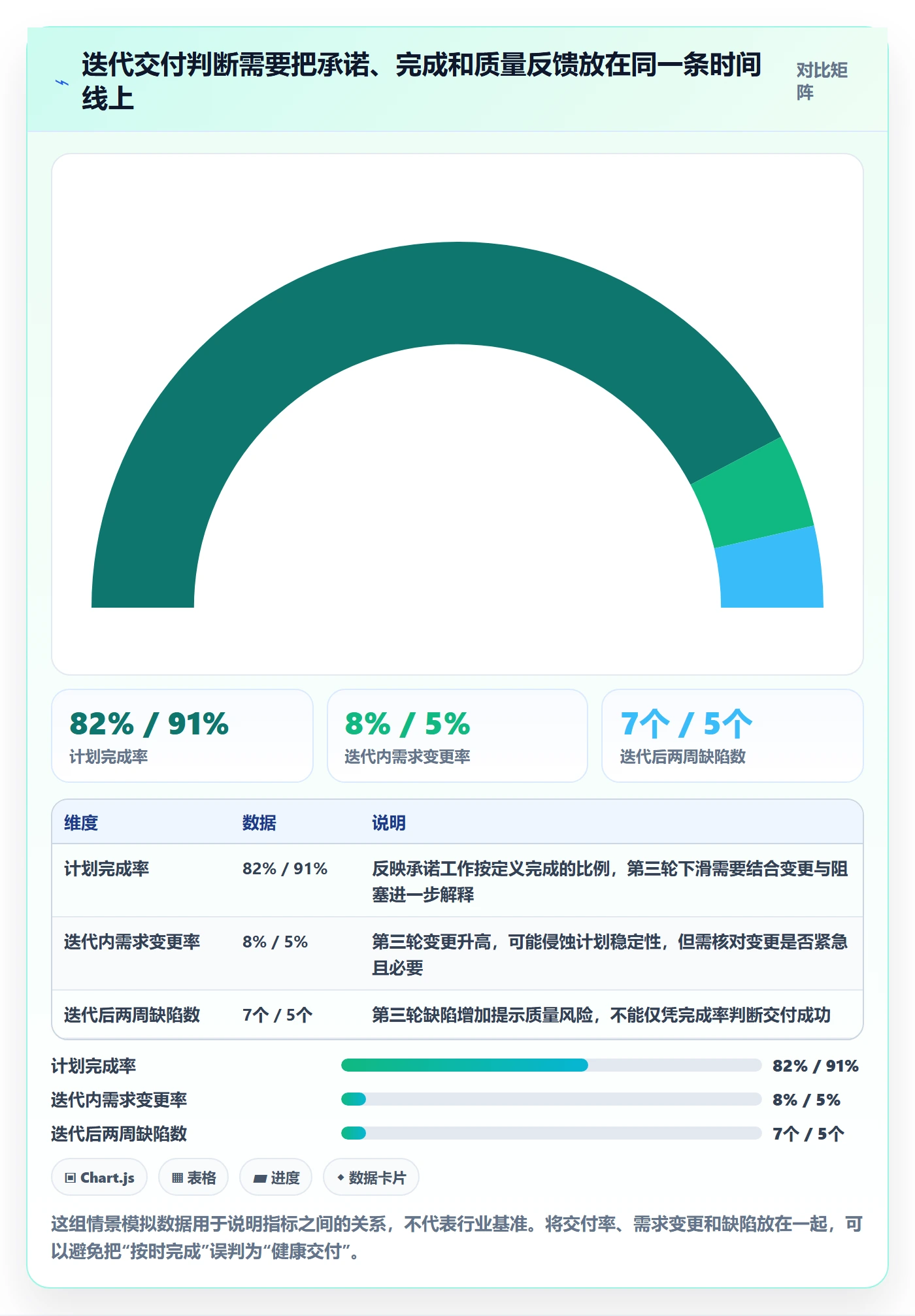Click the 8% / 5% table data cell
The image size is (915, 1316).
[275, 942]
